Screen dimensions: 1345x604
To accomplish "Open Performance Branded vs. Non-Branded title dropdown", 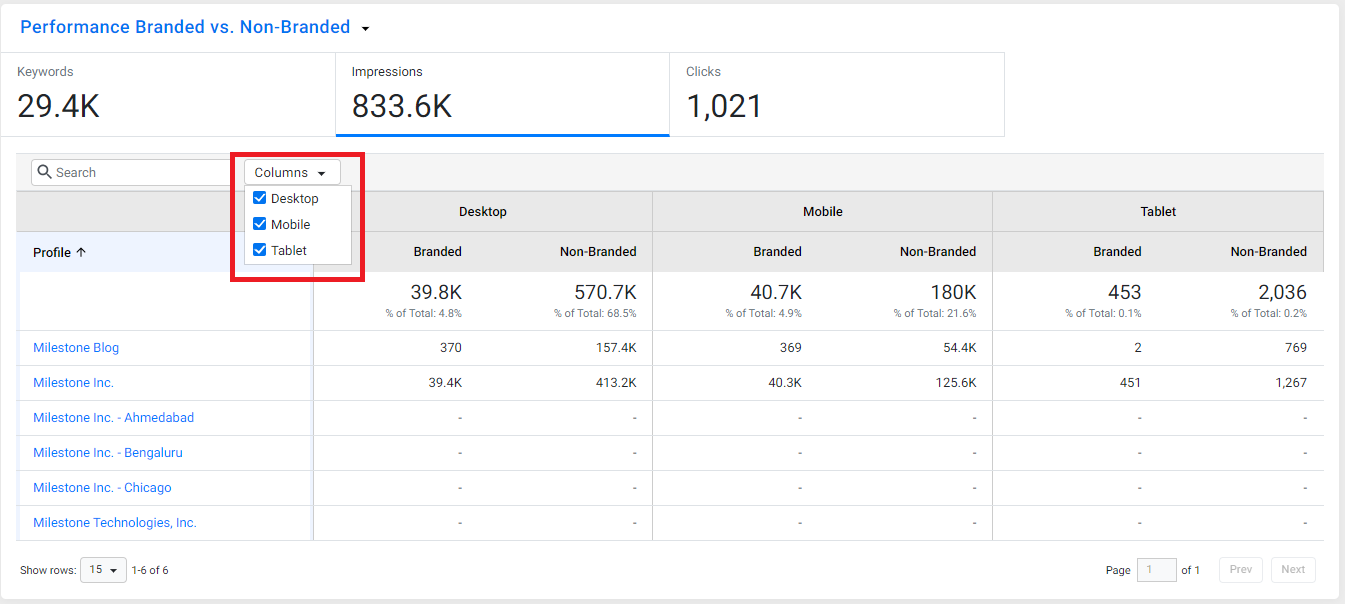I will click(x=365, y=28).
